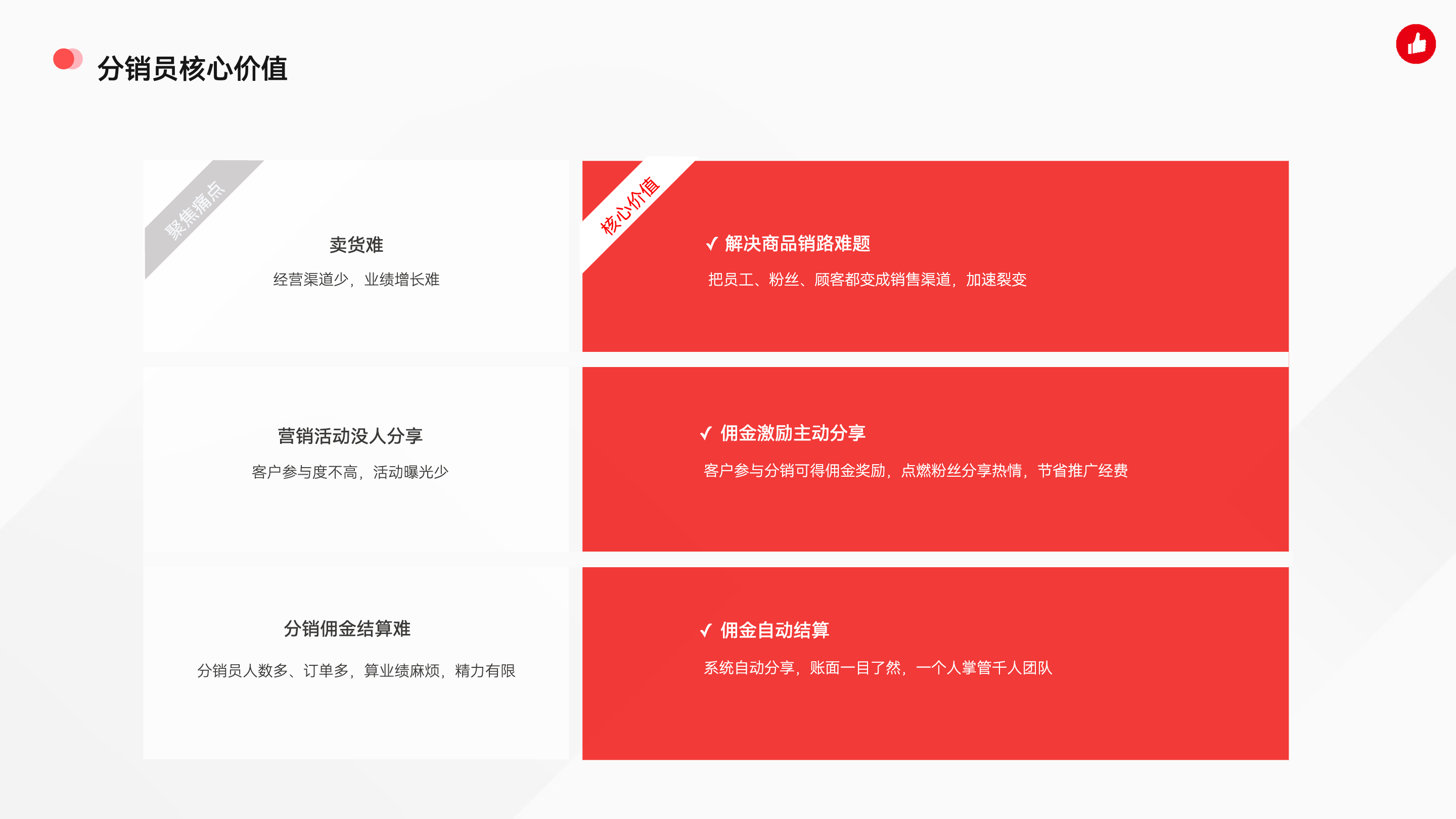1456x819 pixels.
Task: Select the slide title 分销员核心价值
Action: pyautogui.click(x=192, y=69)
